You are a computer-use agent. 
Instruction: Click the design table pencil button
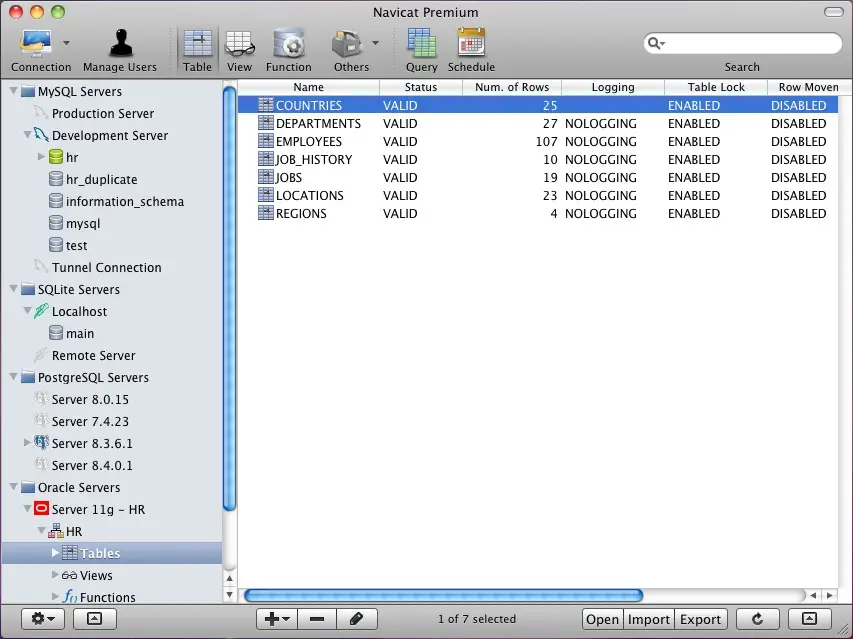356,618
